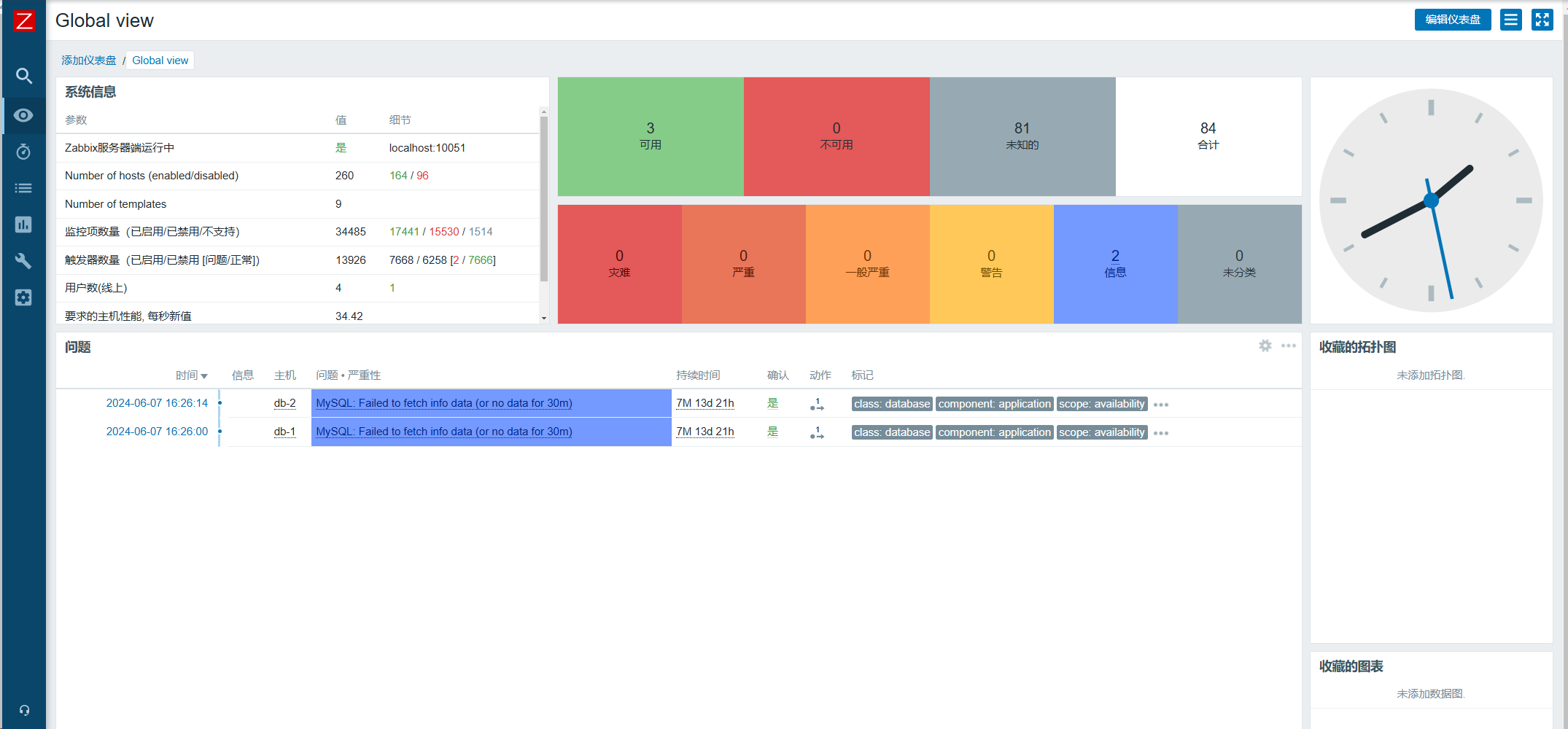1568x729 pixels.
Task: Open the 问题 widget settings gear
Action: 1265,346
